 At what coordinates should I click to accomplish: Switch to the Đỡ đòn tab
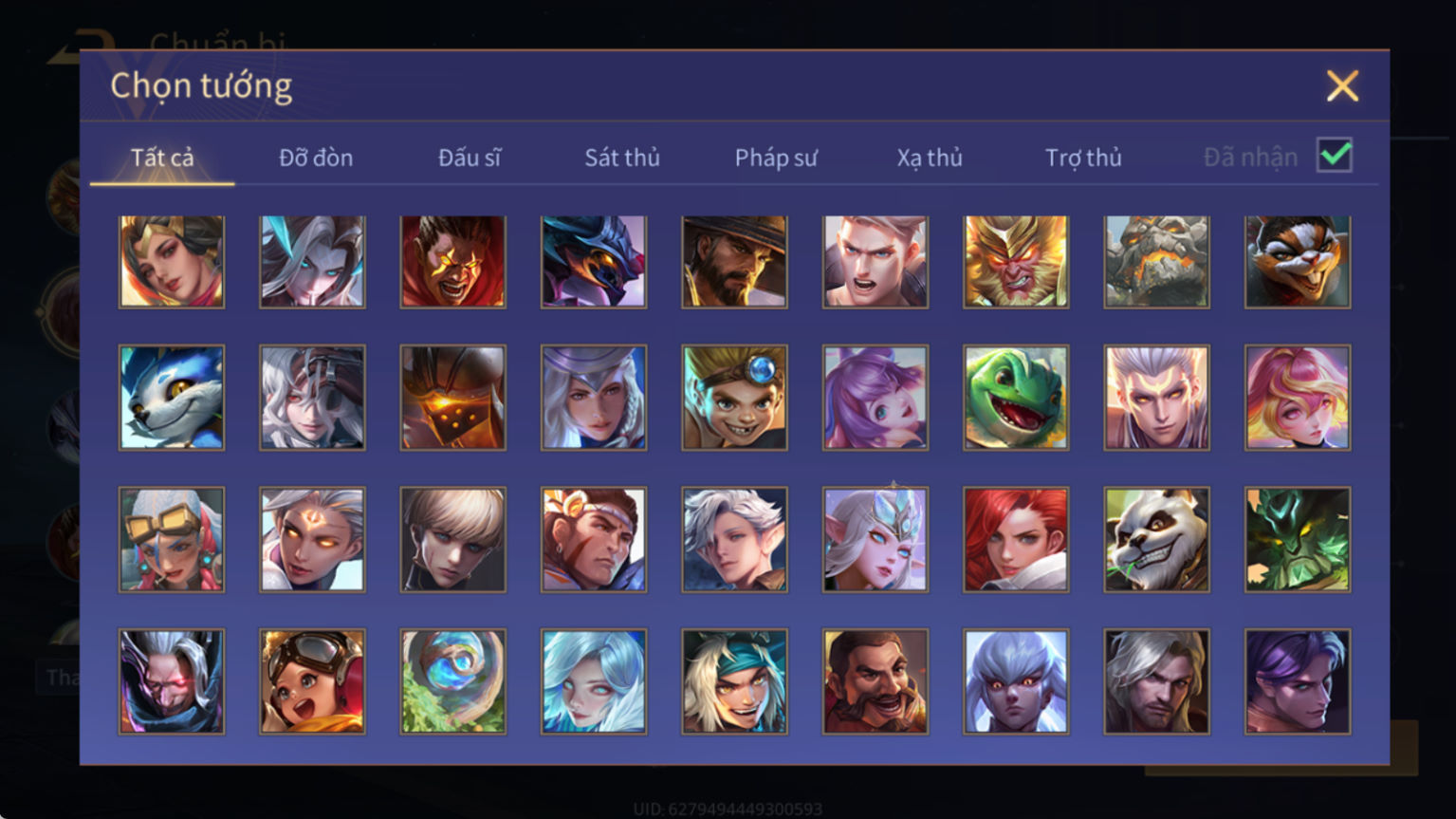316,158
